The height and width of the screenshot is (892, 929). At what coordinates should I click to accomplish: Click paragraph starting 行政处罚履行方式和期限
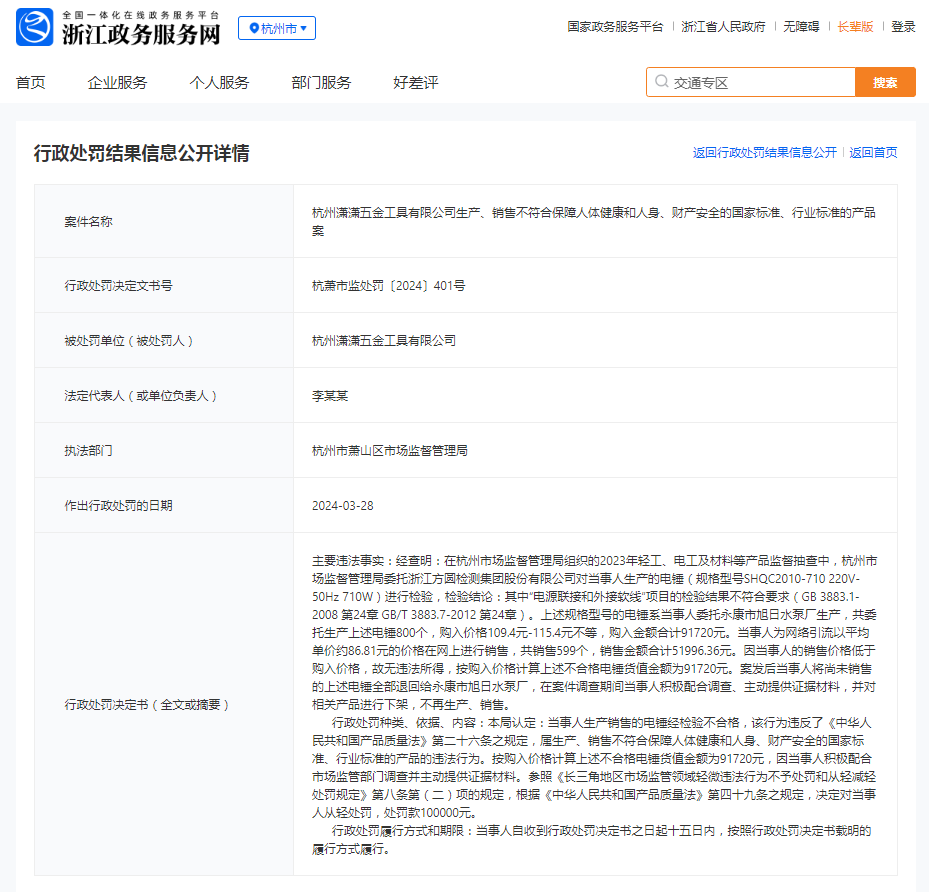[x=592, y=840]
